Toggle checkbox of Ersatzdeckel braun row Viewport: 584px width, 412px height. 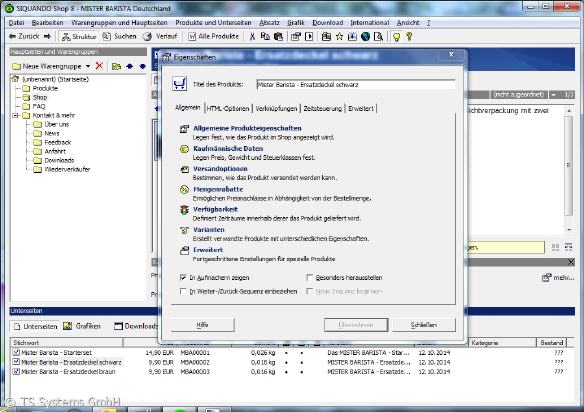coord(16,371)
